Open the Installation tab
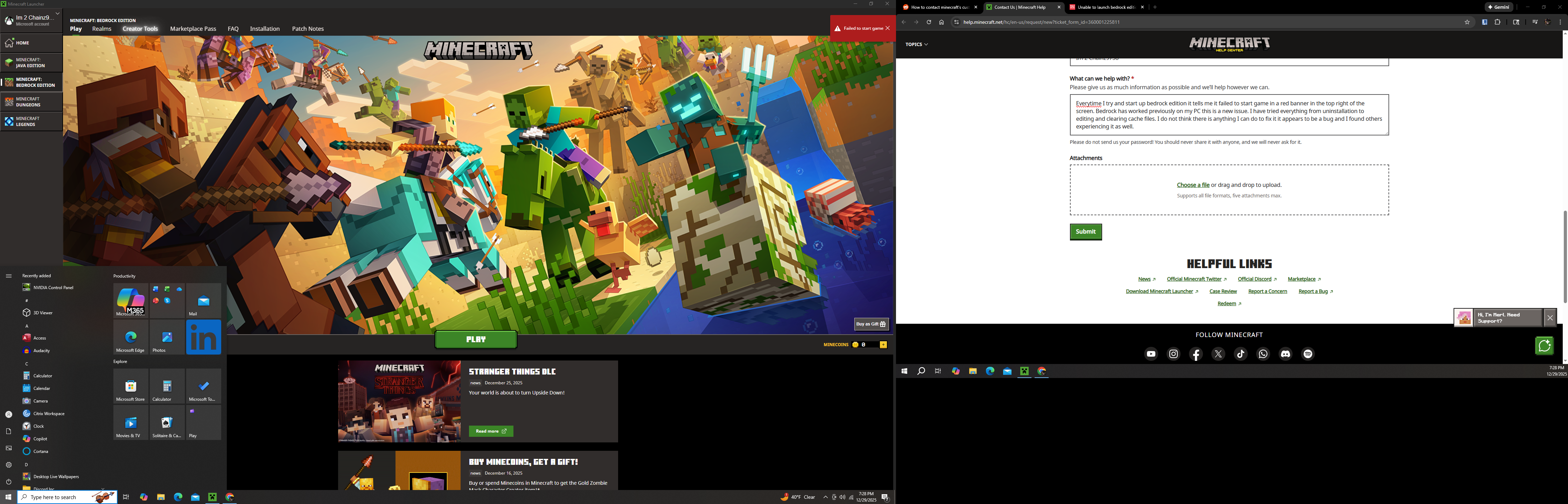This screenshot has width=1568, height=504. click(x=265, y=29)
